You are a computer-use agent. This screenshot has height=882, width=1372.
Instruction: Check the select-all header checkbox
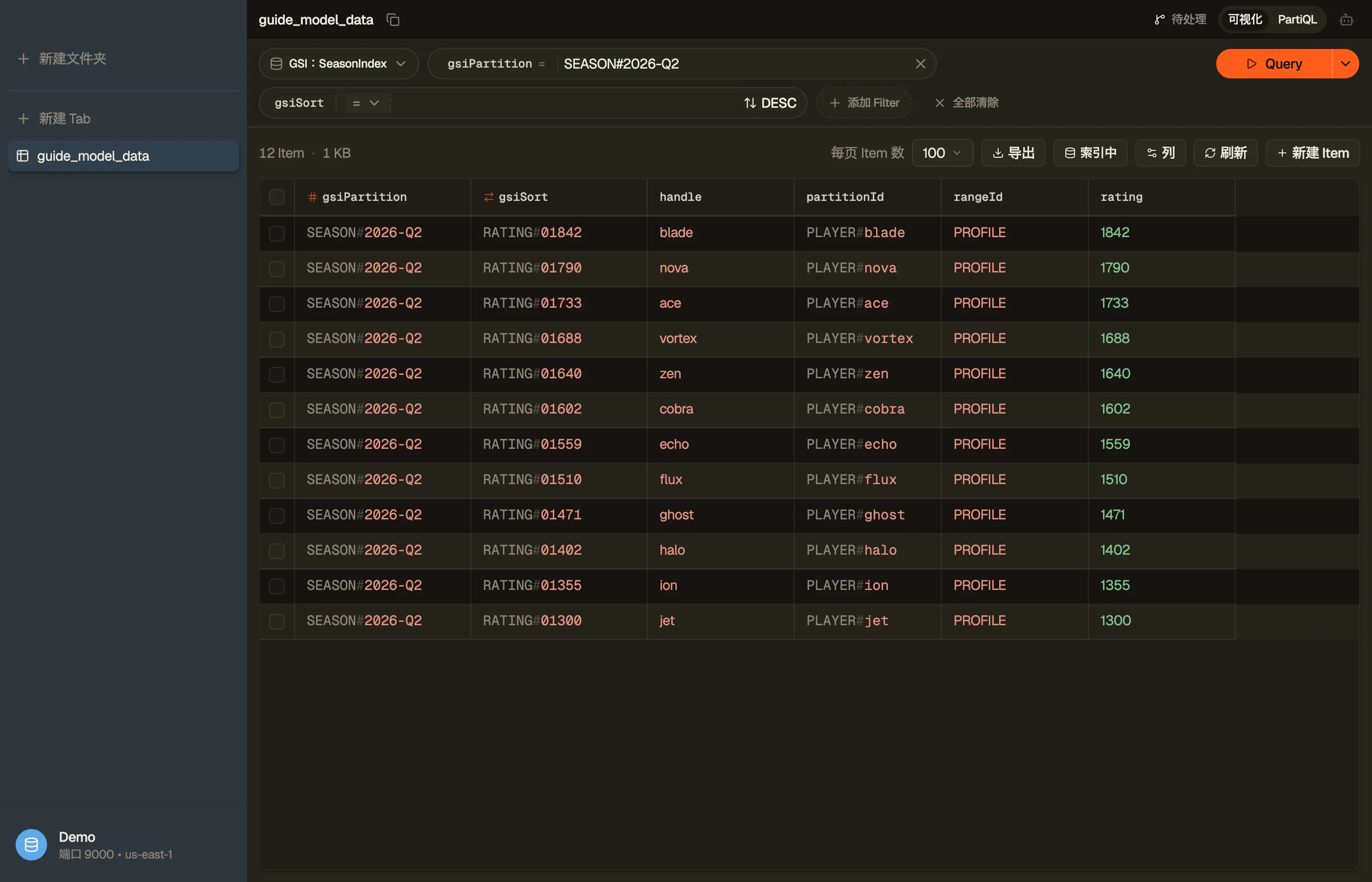point(276,197)
